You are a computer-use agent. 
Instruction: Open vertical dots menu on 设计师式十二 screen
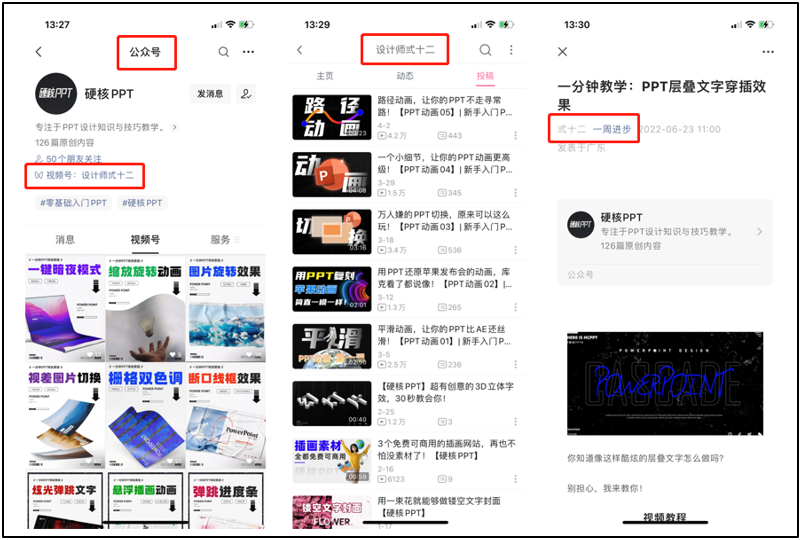point(511,50)
